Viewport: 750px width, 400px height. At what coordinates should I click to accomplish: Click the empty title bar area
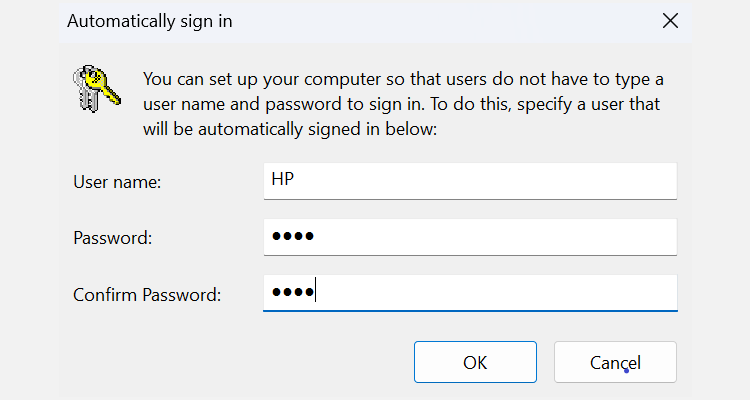450,20
